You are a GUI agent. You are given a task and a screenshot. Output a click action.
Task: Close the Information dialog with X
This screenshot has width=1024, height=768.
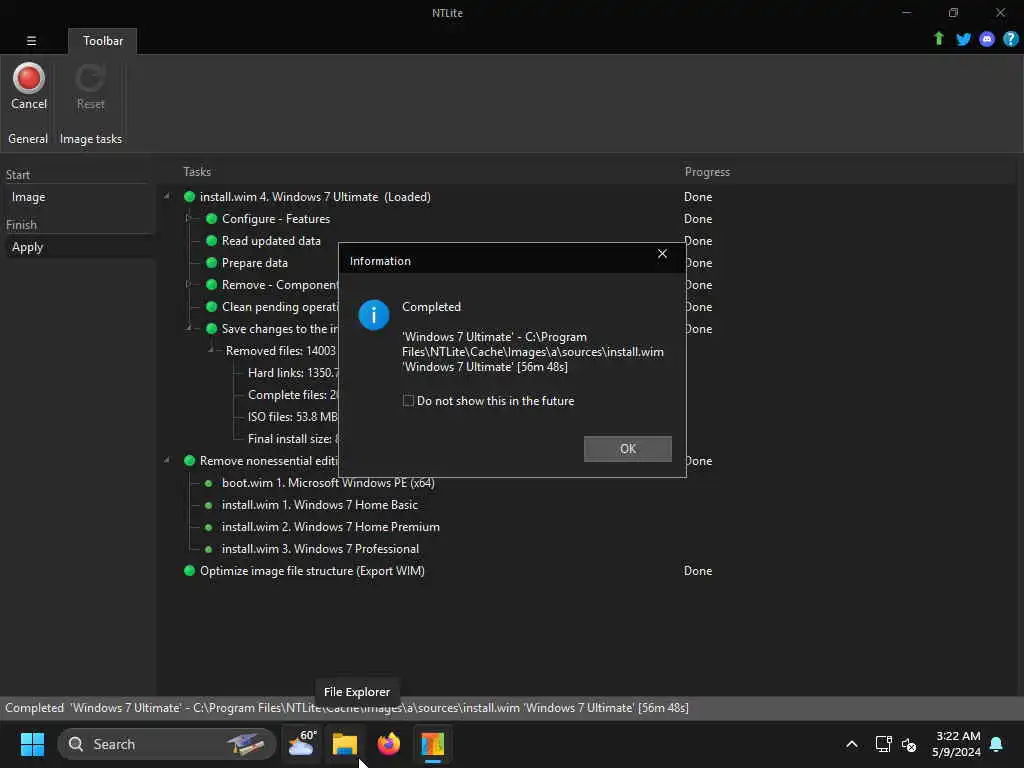tap(662, 254)
